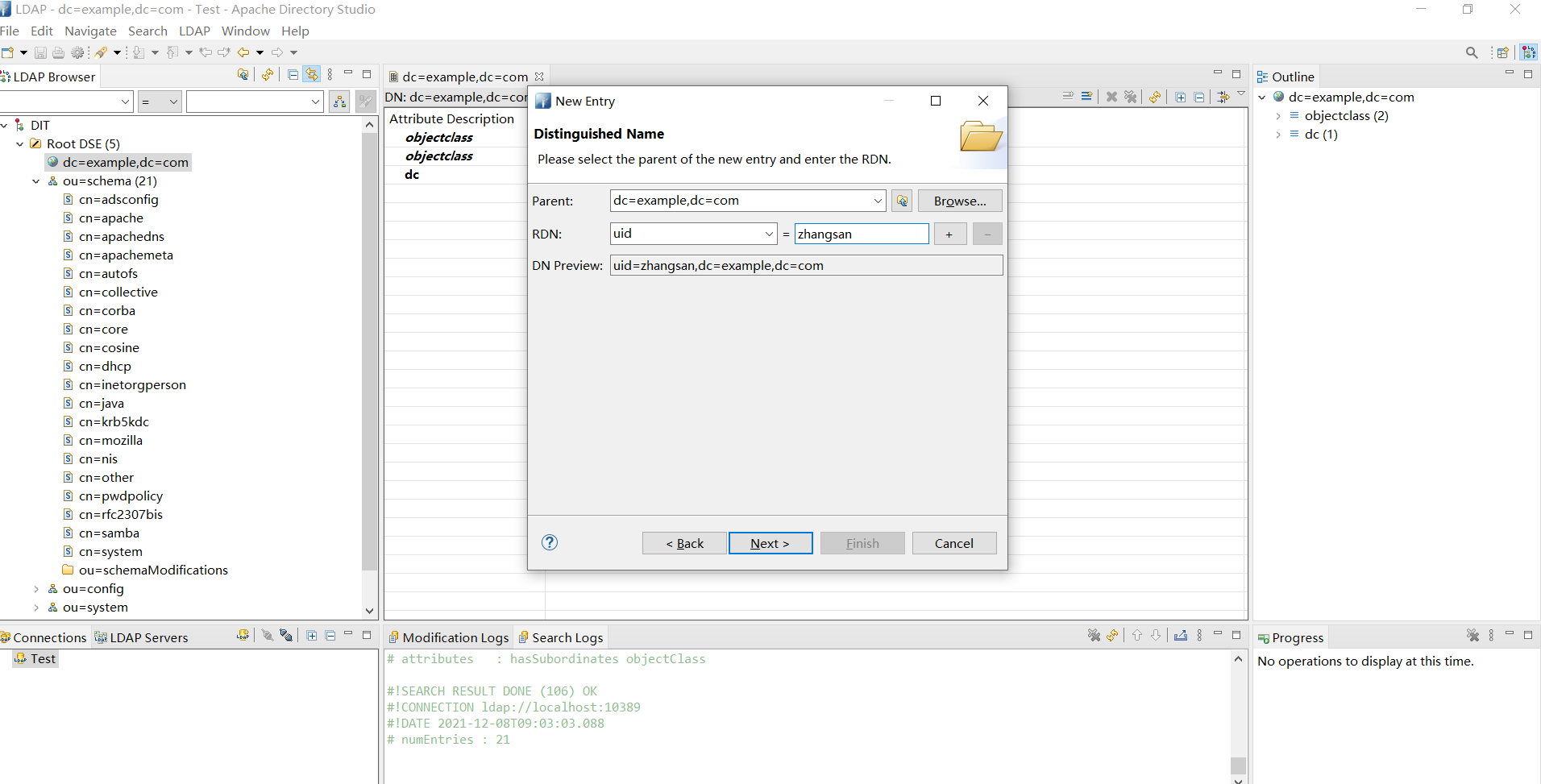Screen dimensions: 1541x784
Task: Open the File menu
Action: [10, 31]
